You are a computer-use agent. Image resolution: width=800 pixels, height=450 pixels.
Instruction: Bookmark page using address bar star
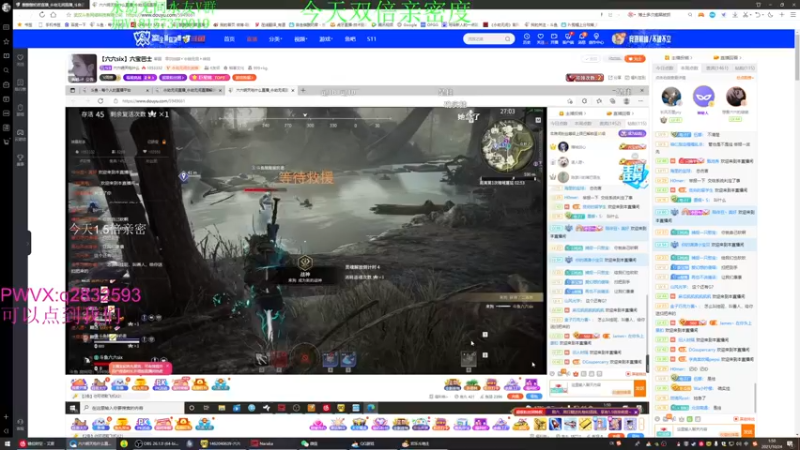point(69,15)
